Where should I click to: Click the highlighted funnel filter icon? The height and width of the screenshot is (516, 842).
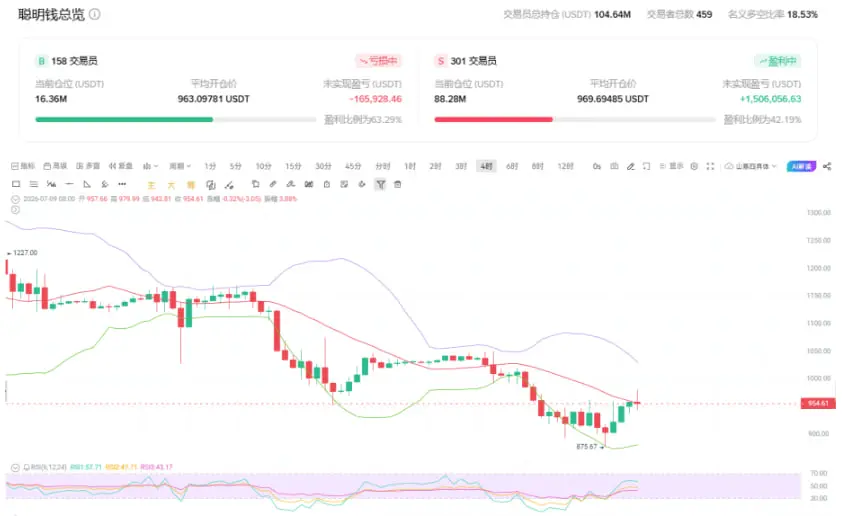(380, 184)
